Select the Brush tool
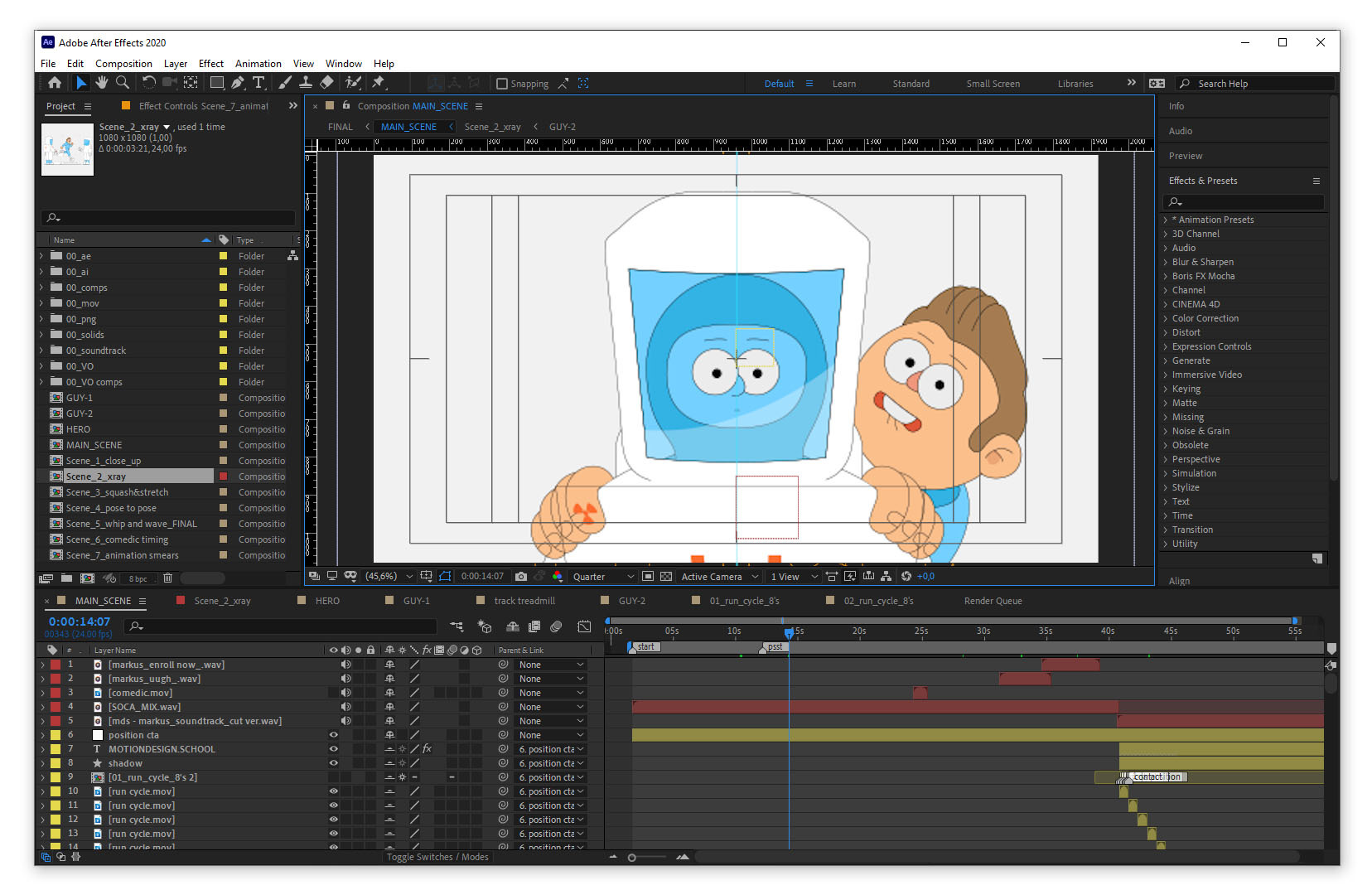This screenshot has width=1372, height=890. pos(285,82)
